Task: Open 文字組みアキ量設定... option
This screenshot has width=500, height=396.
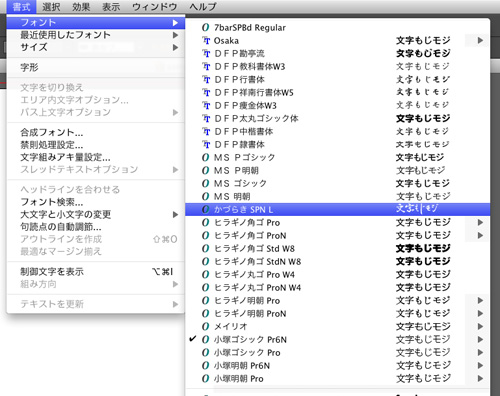Action: 96,157
